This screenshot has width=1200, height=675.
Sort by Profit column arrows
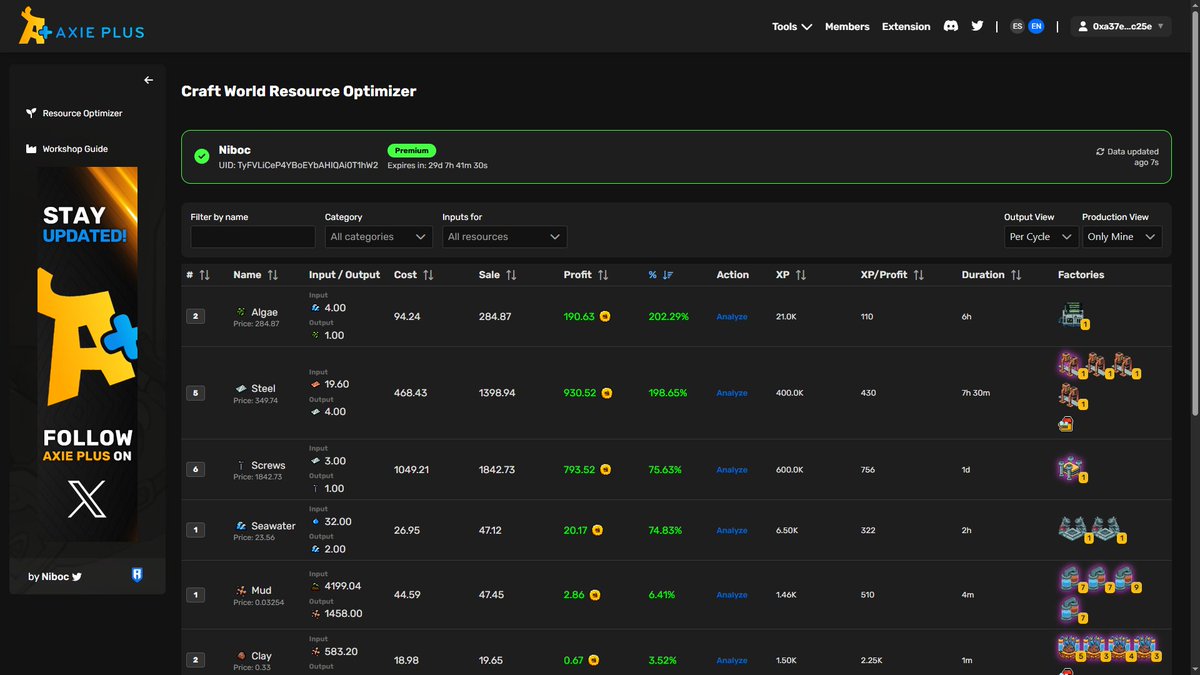(x=603, y=274)
